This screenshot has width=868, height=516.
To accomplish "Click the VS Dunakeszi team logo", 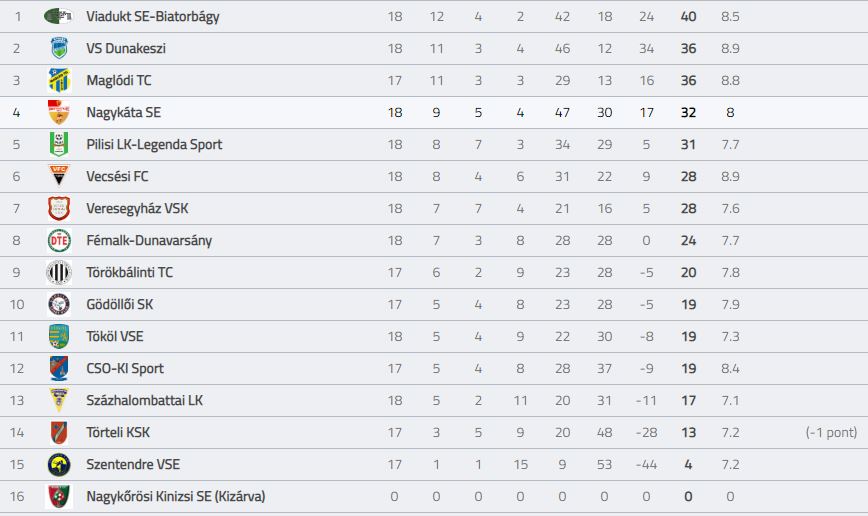I will 59,48.
